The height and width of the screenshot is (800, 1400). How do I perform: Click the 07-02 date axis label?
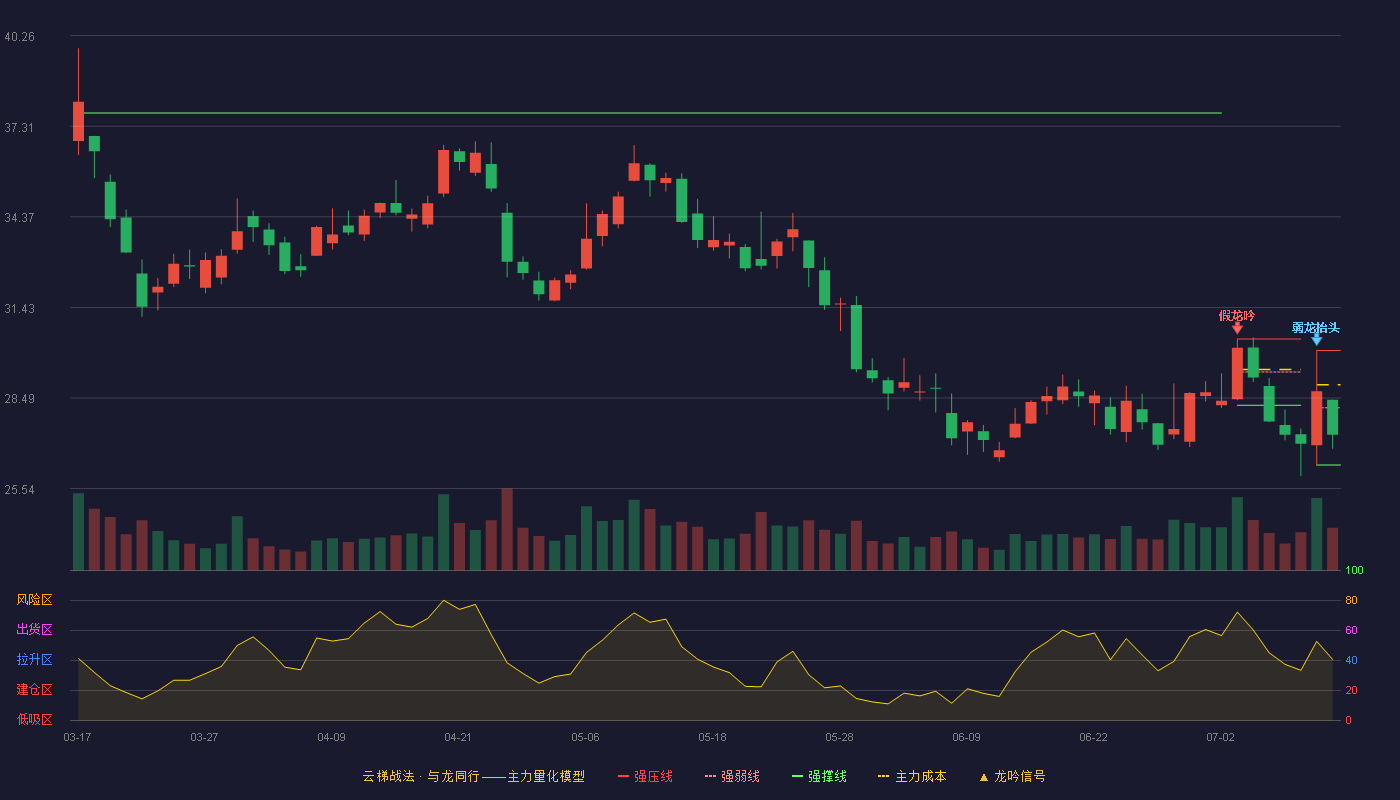click(x=1220, y=737)
